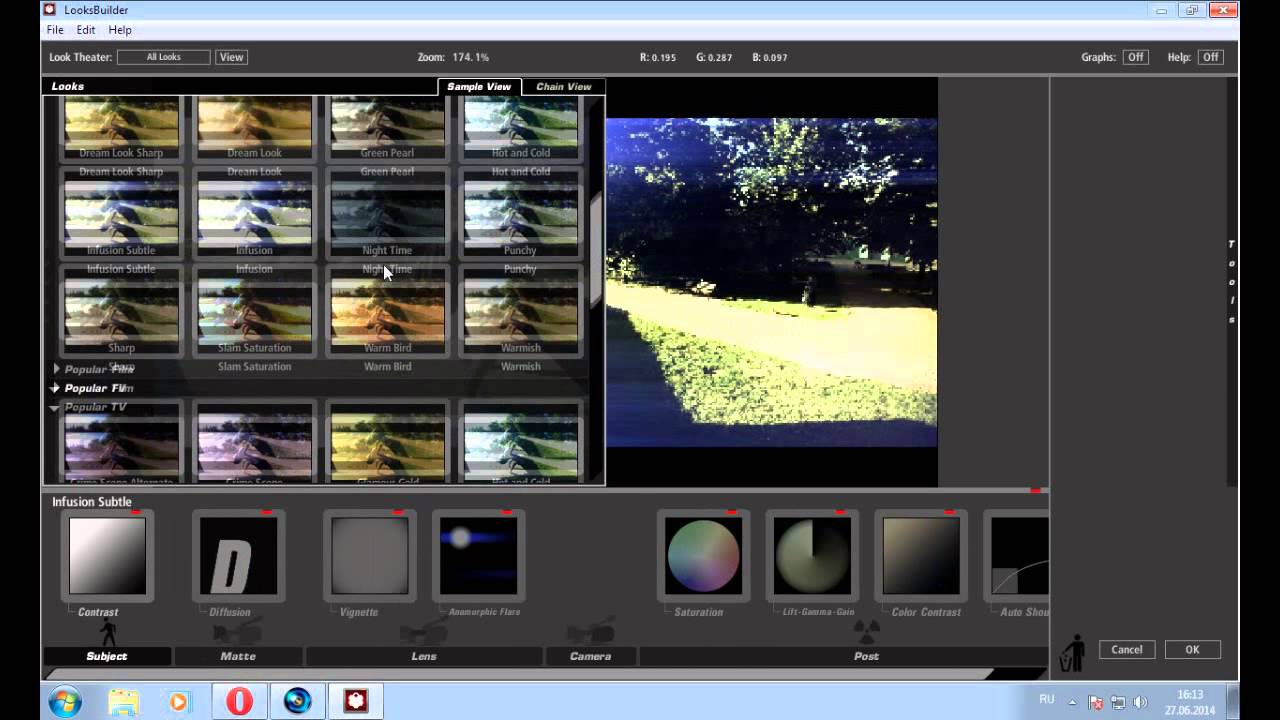This screenshot has height=720, width=1280.
Task: Select the Anamorphic Flare tool icon
Action: (x=479, y=556)
